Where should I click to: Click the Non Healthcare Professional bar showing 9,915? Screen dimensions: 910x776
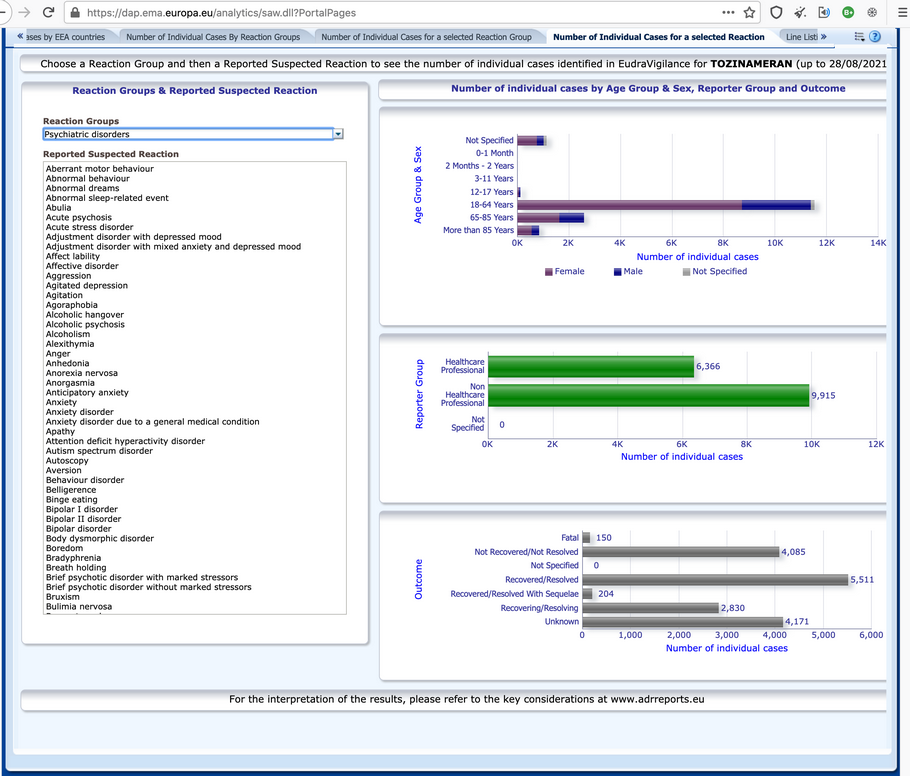pyautogui.click(x=648, y=395)
